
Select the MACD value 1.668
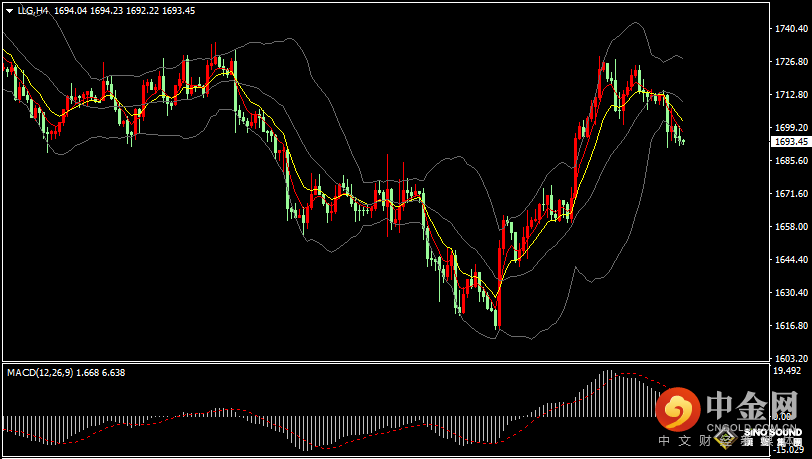click(x=88, y=372)
